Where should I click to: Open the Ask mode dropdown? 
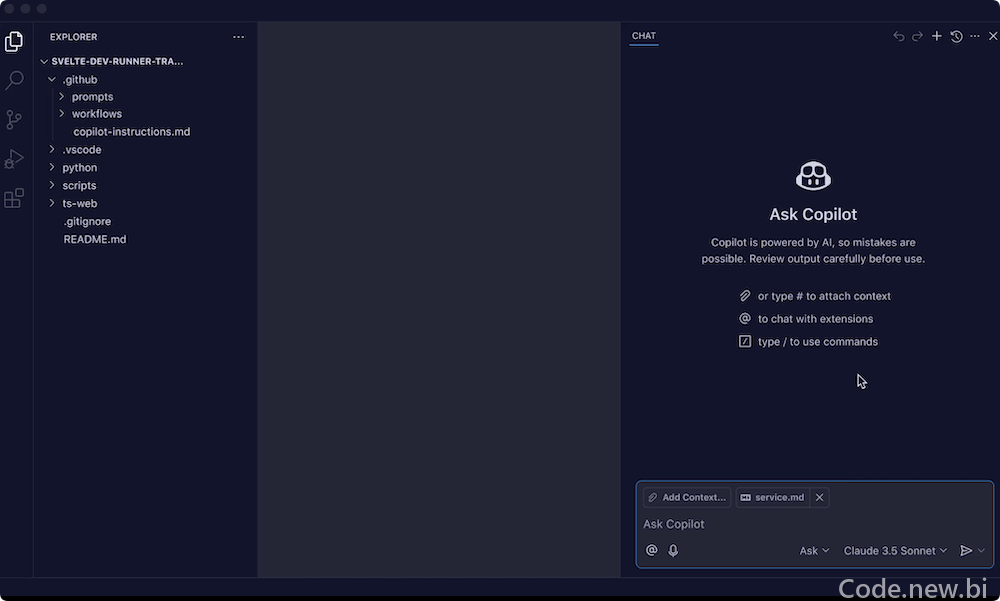click(814, 551)
